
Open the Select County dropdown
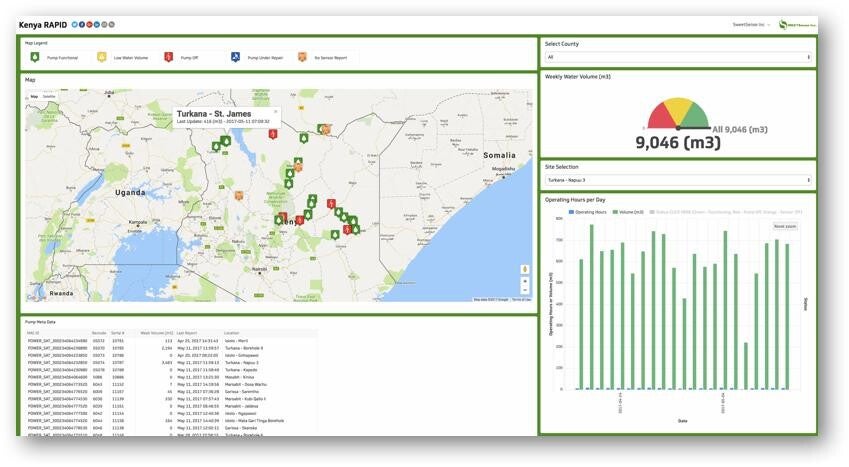677,57
